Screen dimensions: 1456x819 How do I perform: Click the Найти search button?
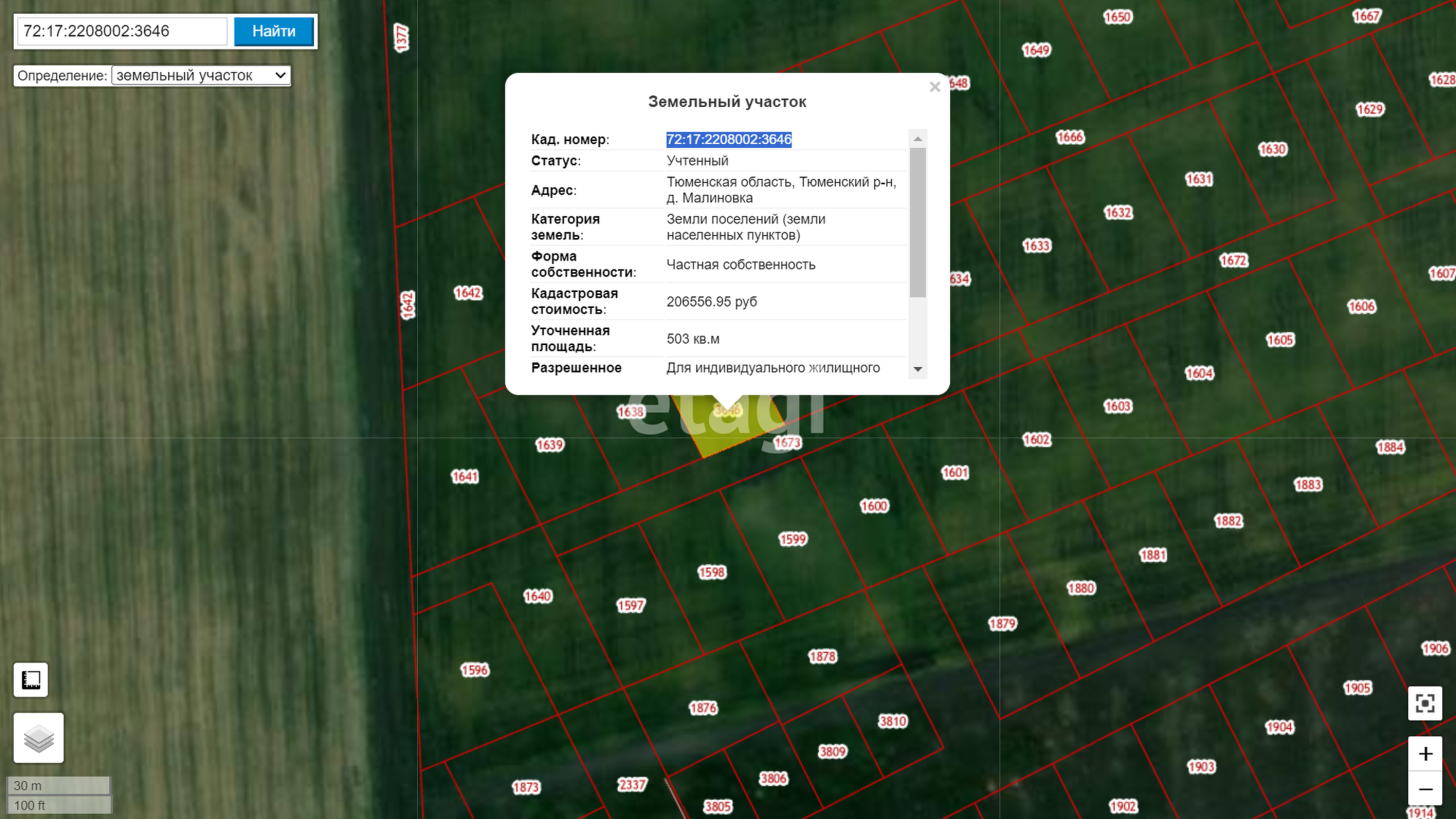274,31
